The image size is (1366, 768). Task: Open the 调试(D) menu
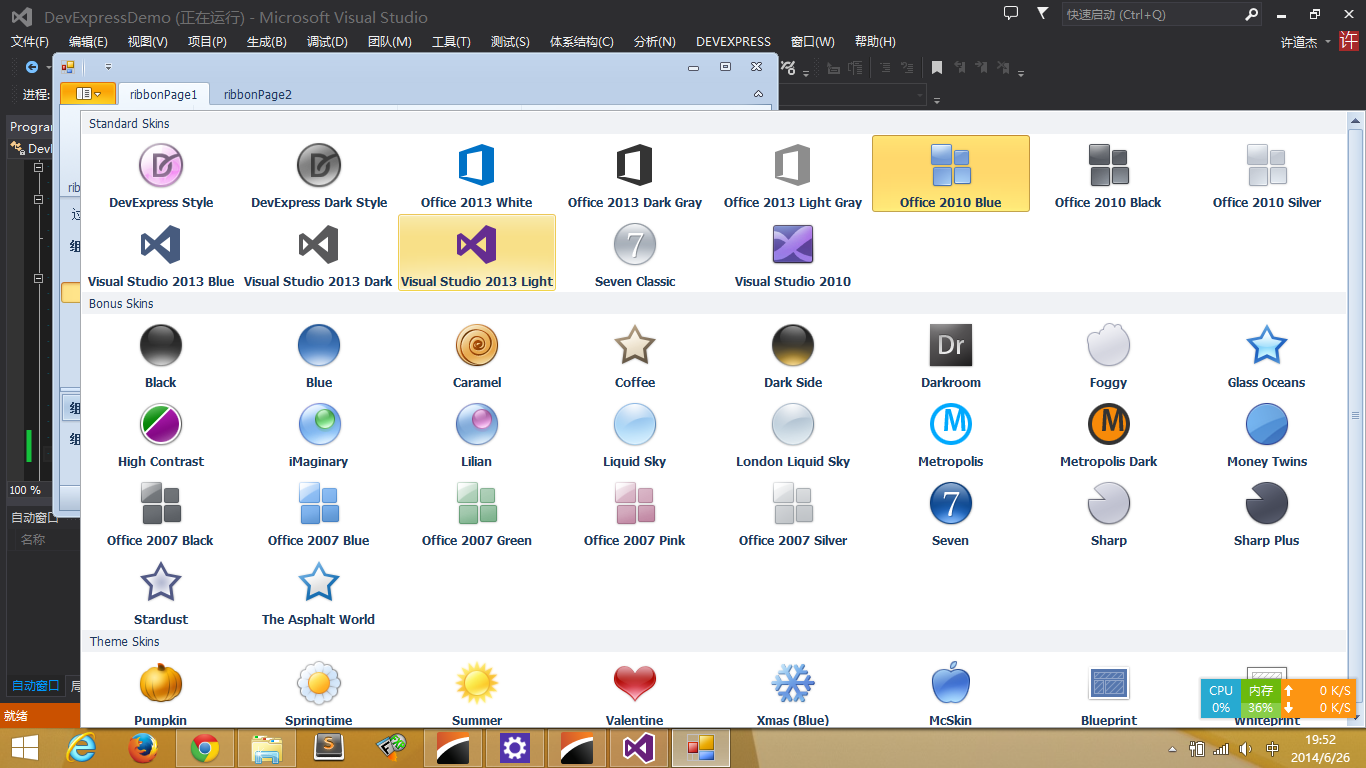click(327, 42)
